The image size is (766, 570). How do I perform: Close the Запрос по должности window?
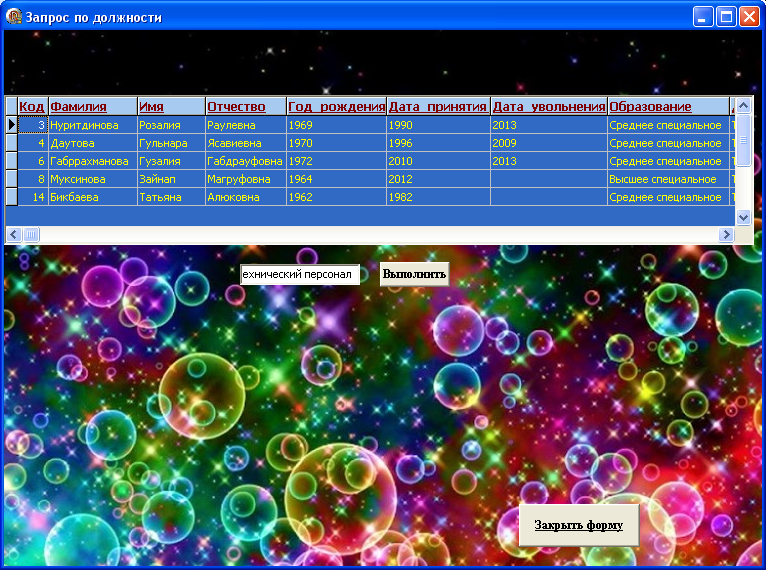click(x=749, y=17)
